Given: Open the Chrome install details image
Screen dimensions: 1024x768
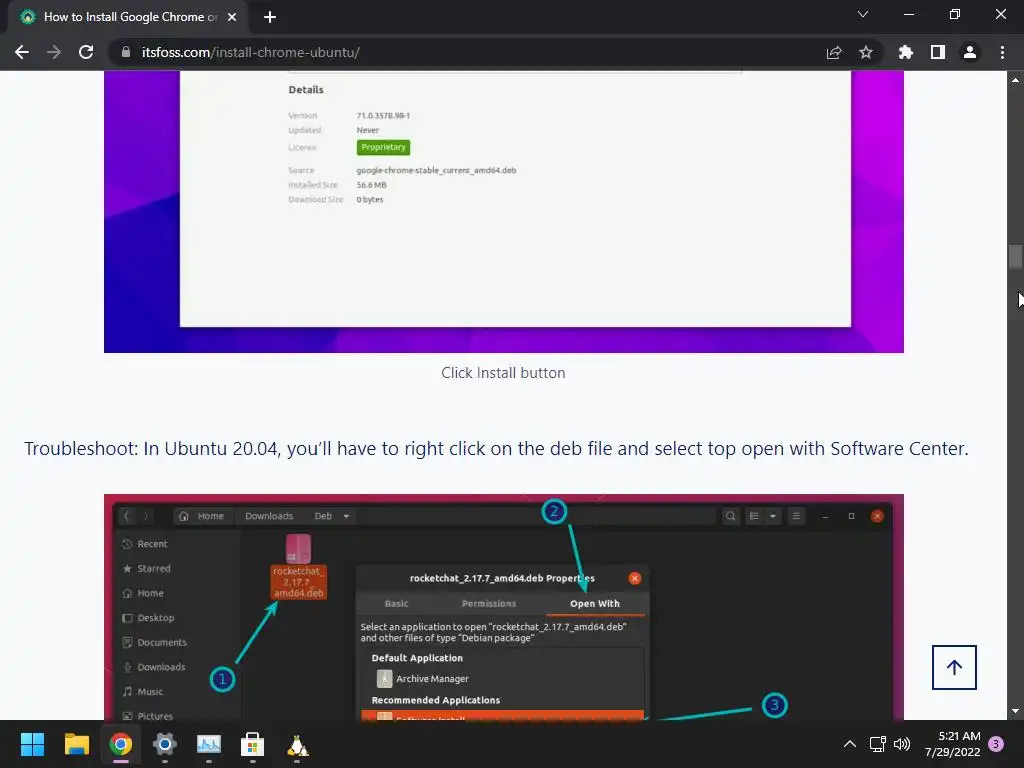Looking at the screenshot, I should [x=504, y=212].
